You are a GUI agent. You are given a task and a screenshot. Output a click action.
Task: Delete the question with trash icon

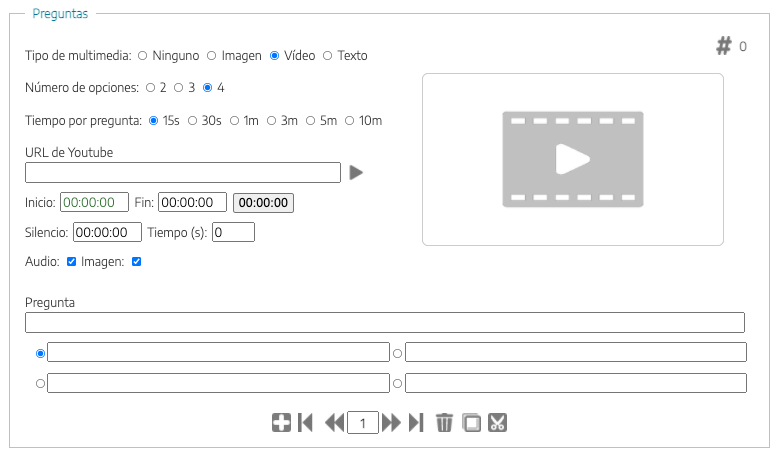(445, 423)
